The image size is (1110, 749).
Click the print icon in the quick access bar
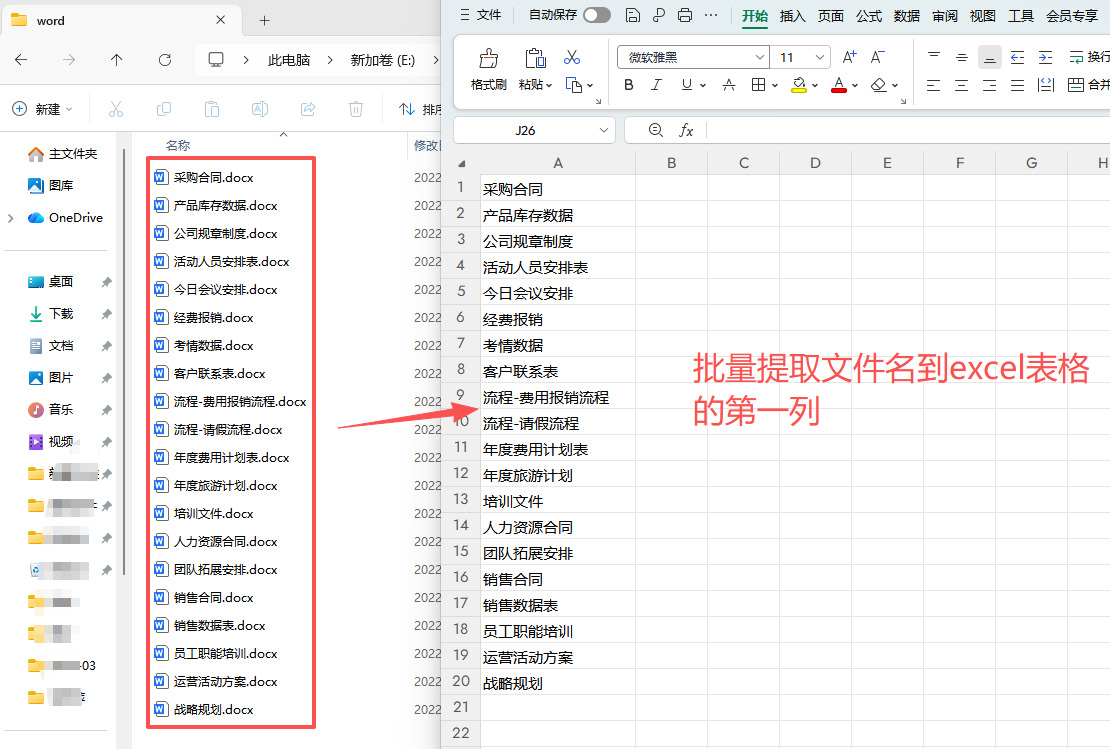coord(685,15)
